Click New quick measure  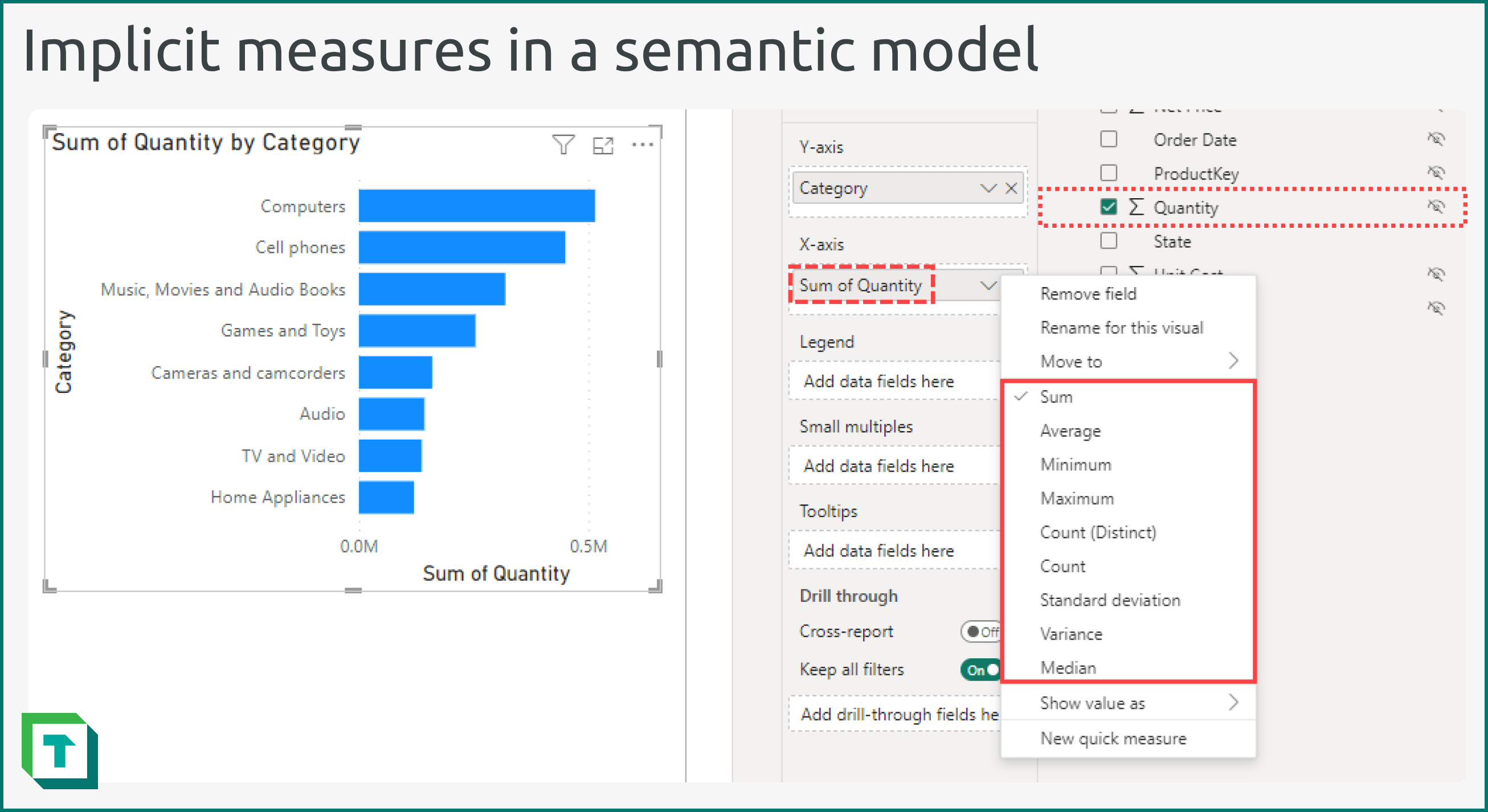1114,739
